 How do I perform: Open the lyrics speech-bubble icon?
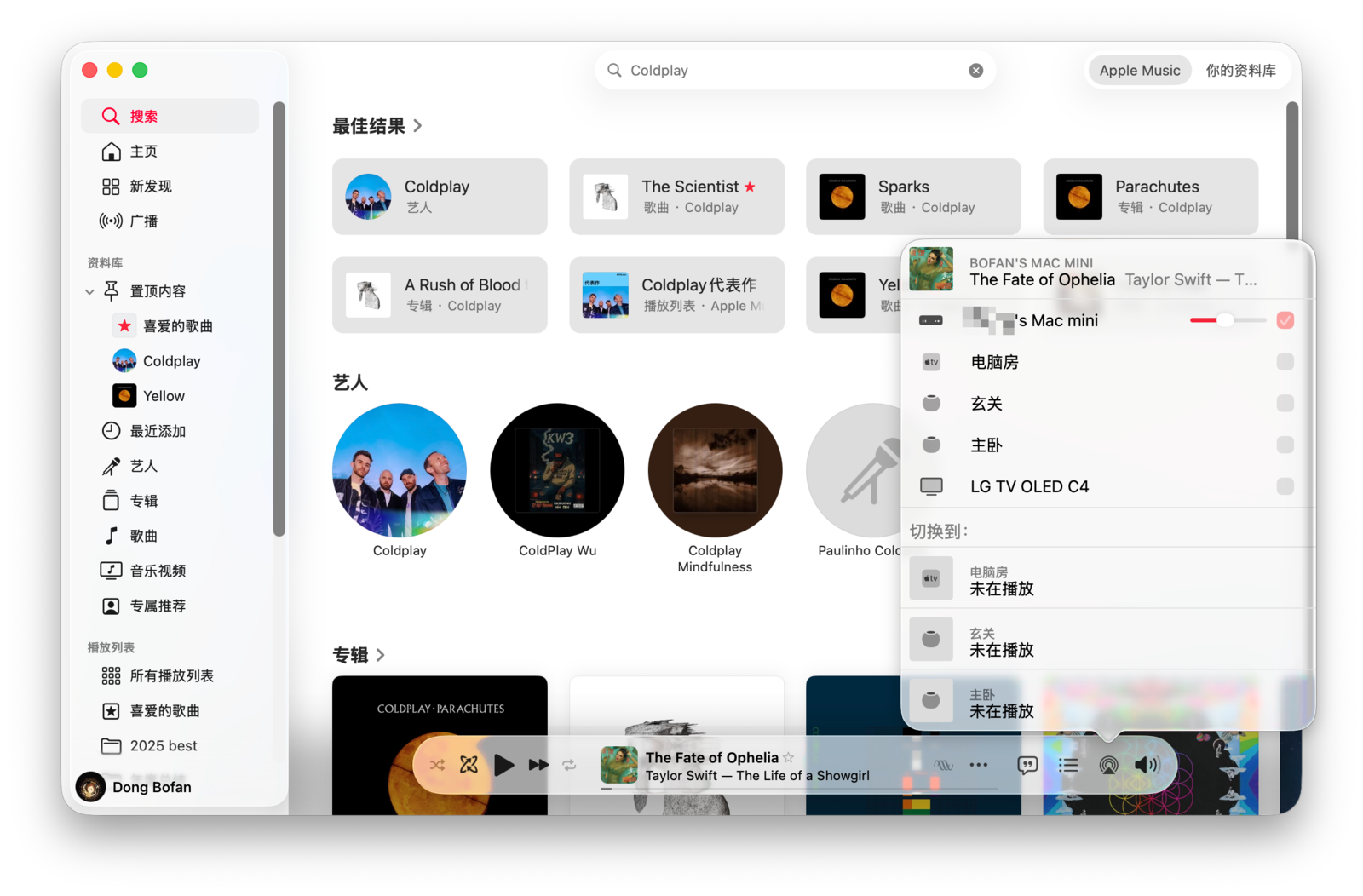coord(1027,765)
